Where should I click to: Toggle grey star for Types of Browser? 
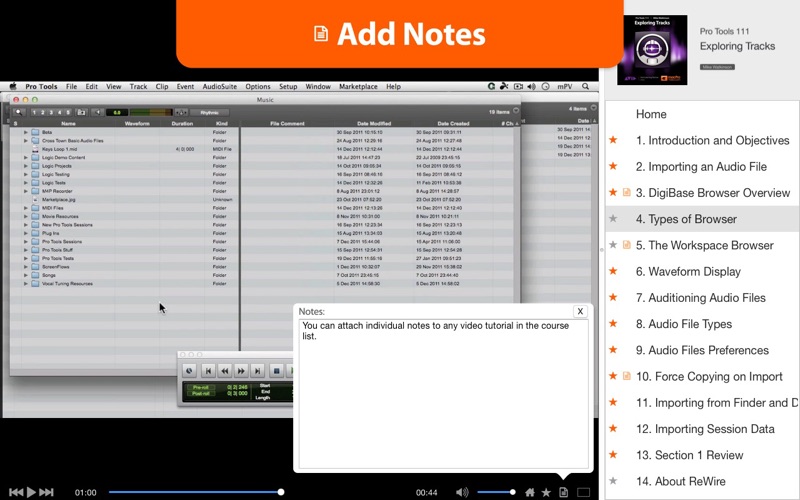point(613,218)
